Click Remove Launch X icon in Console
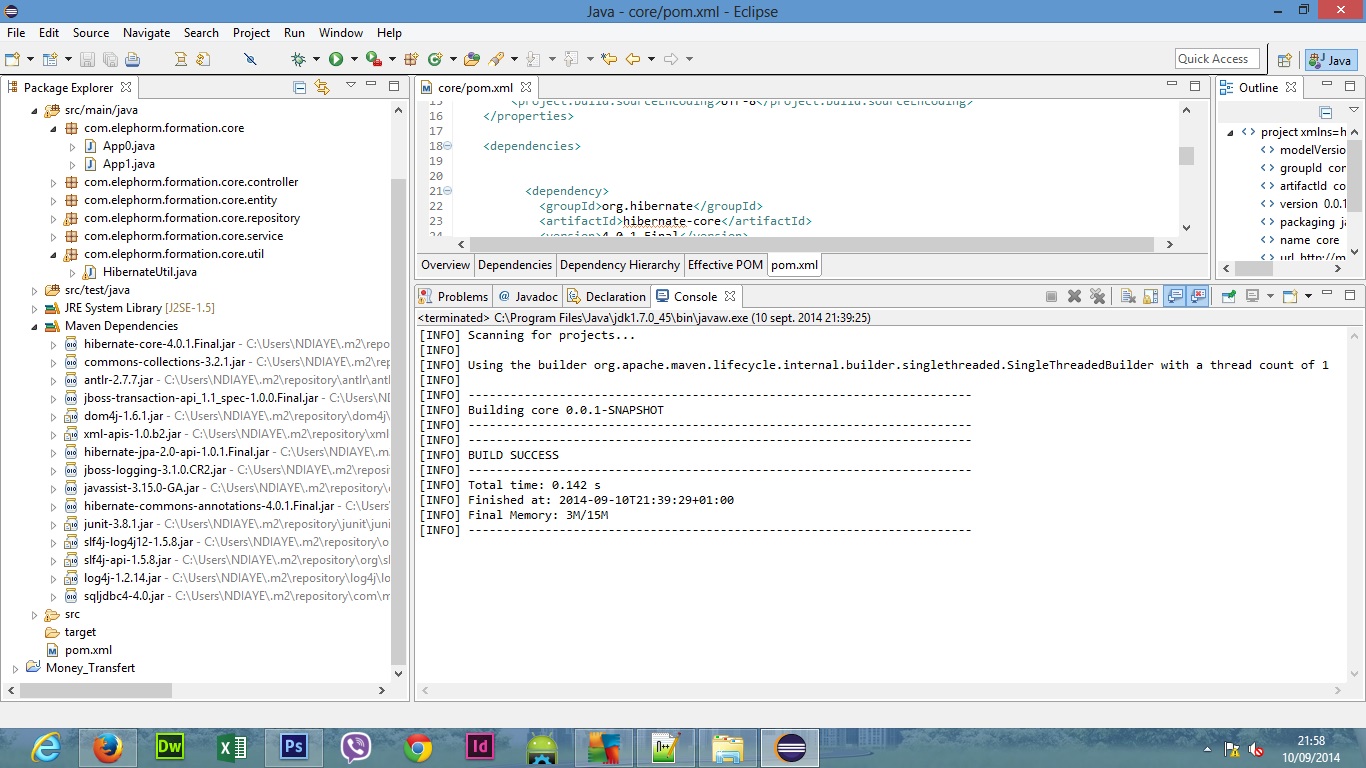1366x768 pixels. pyautogui.click(x=1074, y=296)
